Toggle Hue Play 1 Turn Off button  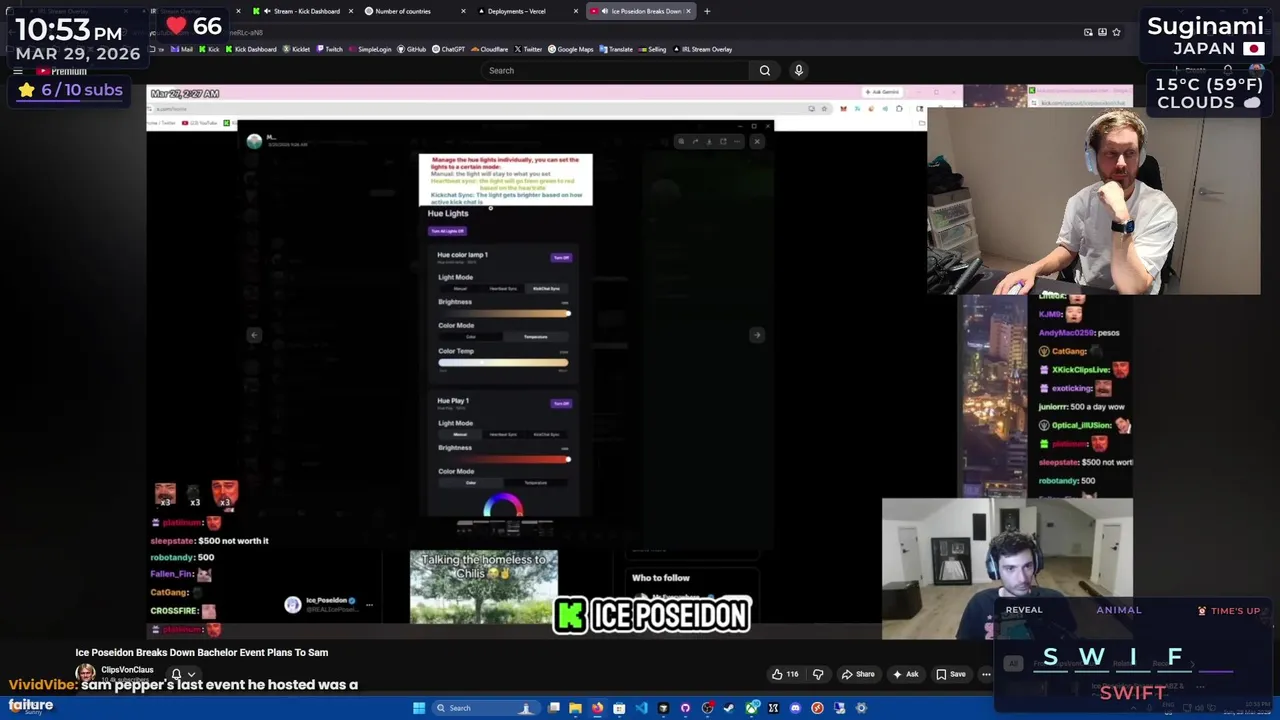[x=561, y=403]
